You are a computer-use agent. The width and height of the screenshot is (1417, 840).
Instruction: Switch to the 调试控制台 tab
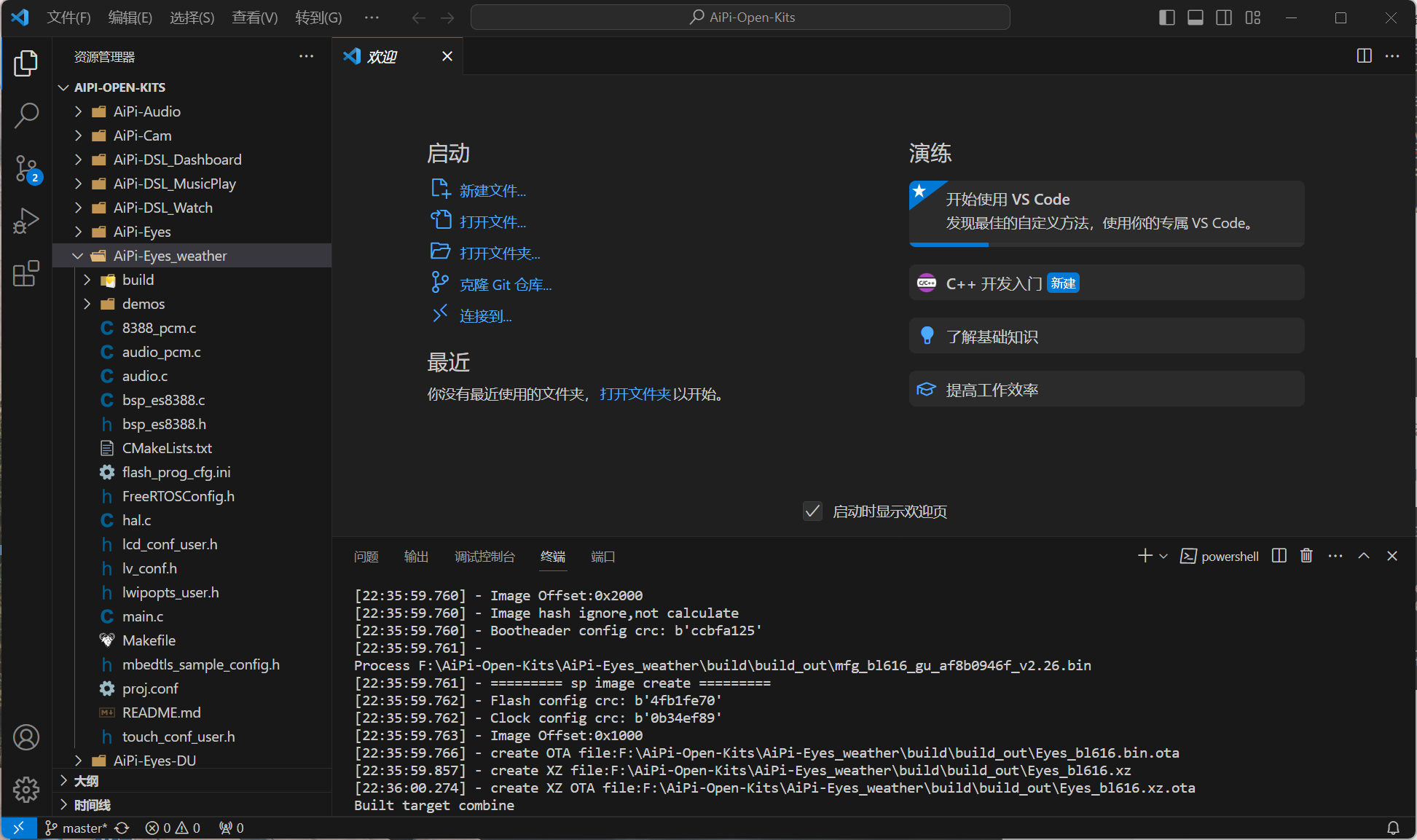(x=484, y=557)
